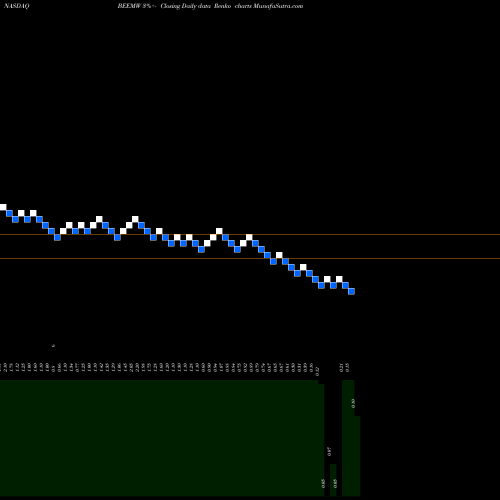Click the short green volume bar under 0.67
Image resolution: width=500 pixels, height=500 pixels.
333,480
